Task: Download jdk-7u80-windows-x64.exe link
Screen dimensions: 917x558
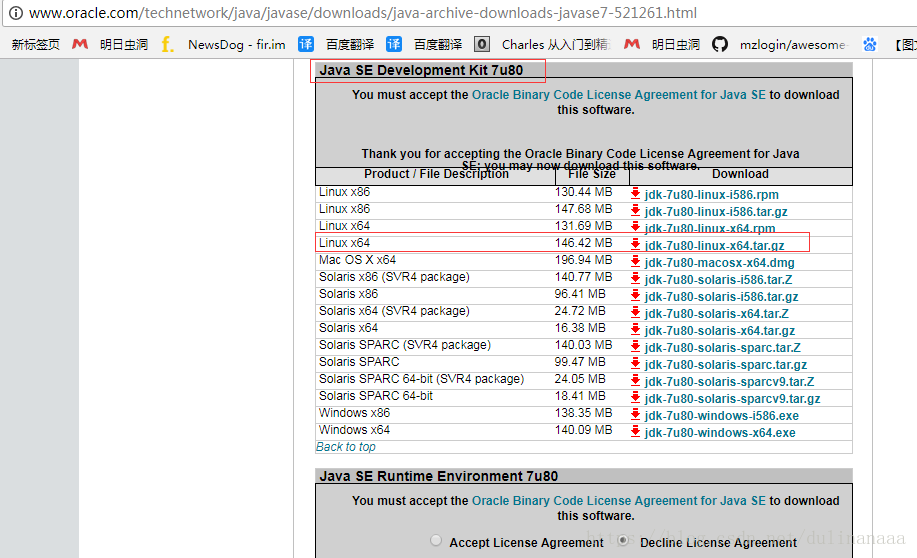Action: (720, 432)
